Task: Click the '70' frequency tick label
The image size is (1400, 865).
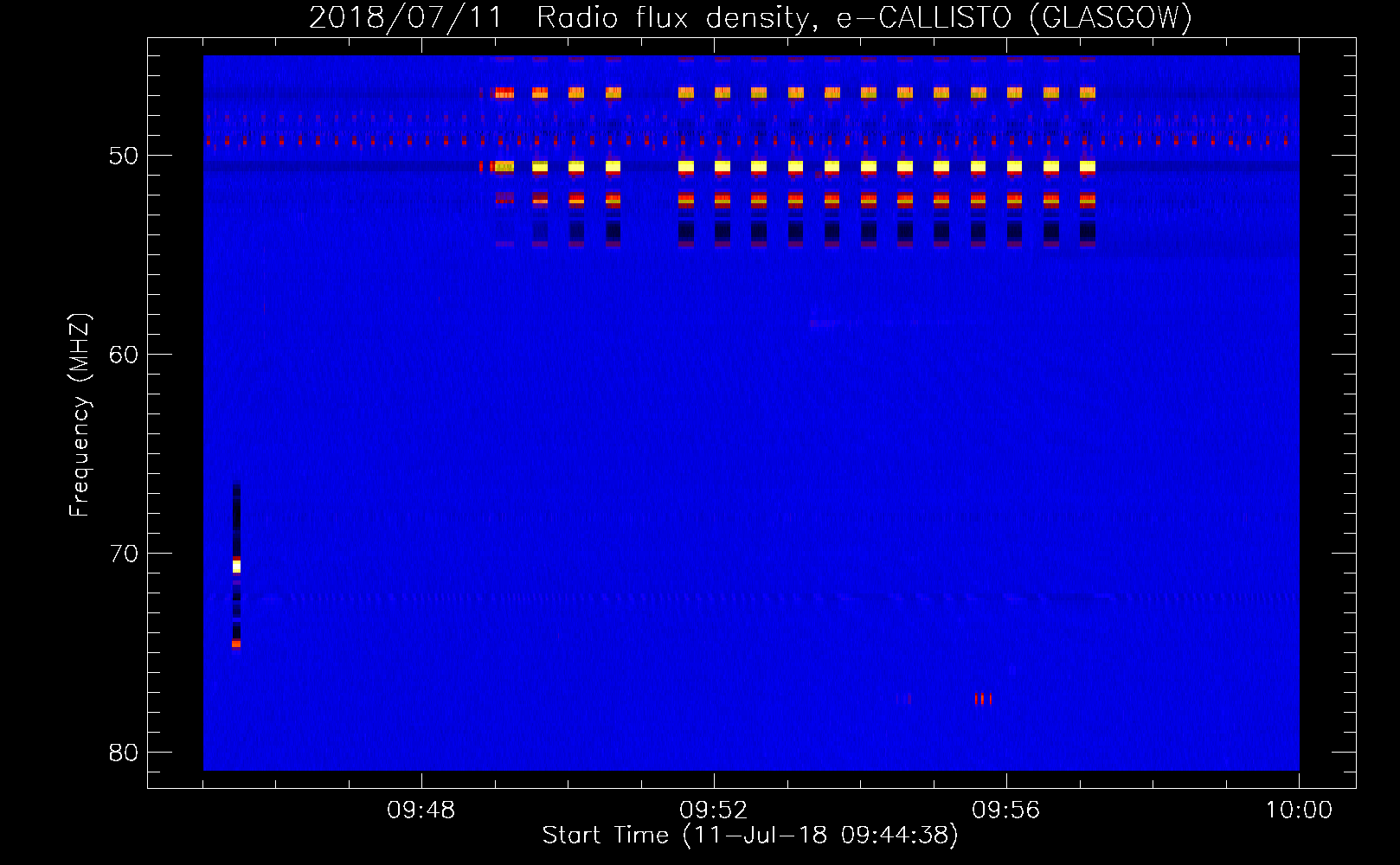Action: point(124,554)
